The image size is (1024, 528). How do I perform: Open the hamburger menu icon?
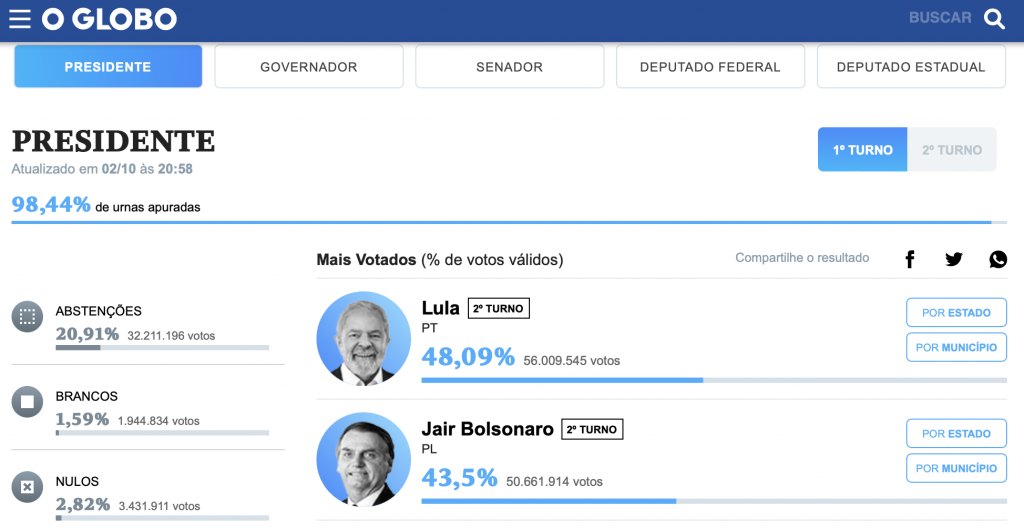pos(20,19)
